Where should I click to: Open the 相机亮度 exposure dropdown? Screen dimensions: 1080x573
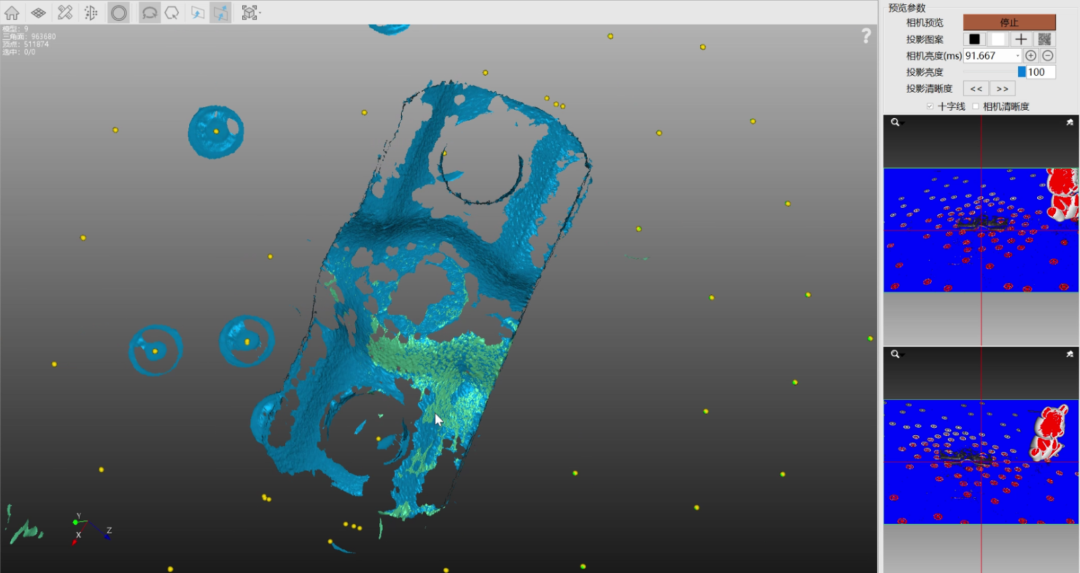(1017, 56)
